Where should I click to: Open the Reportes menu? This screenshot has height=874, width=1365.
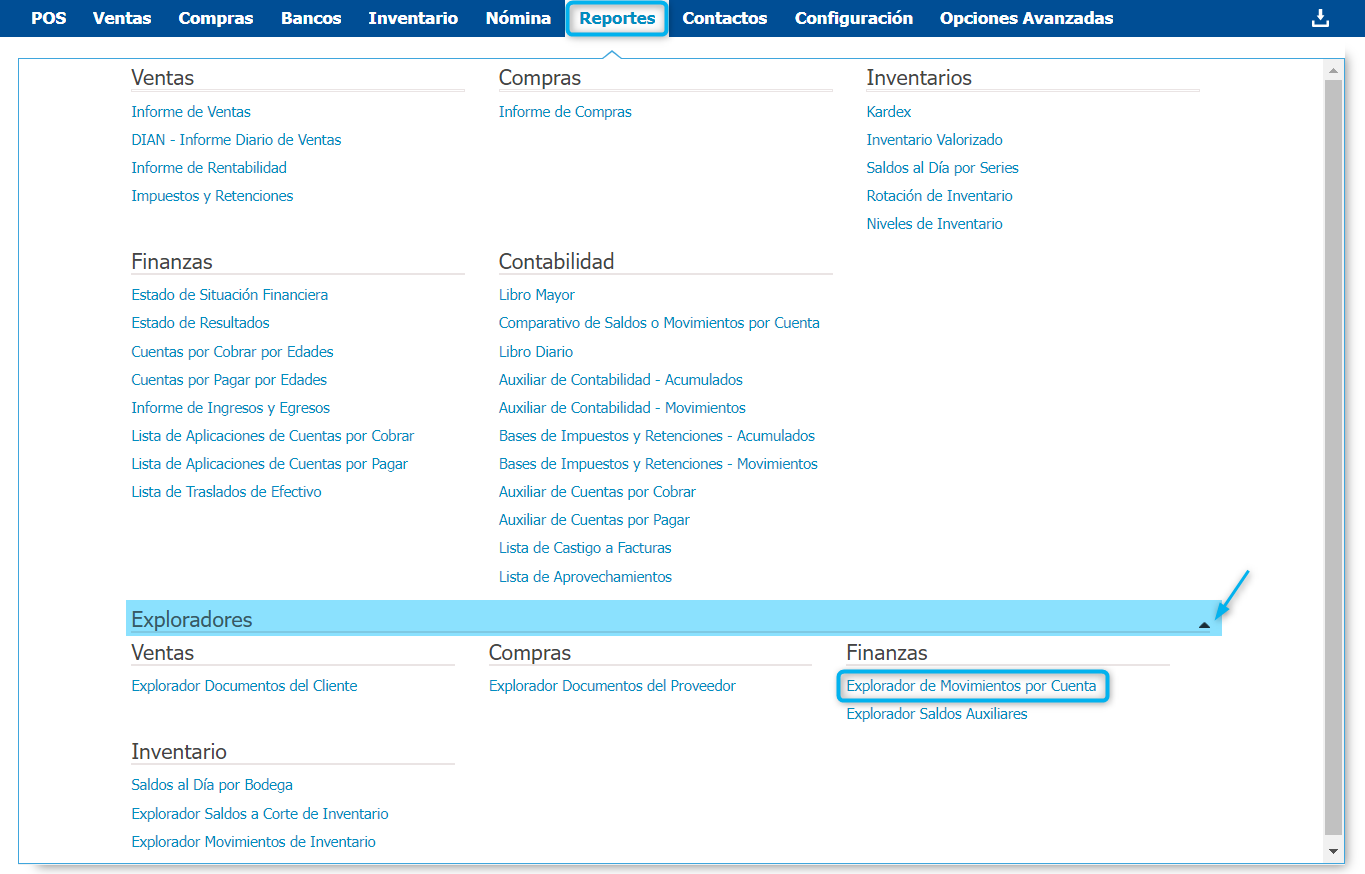(617, 18)
